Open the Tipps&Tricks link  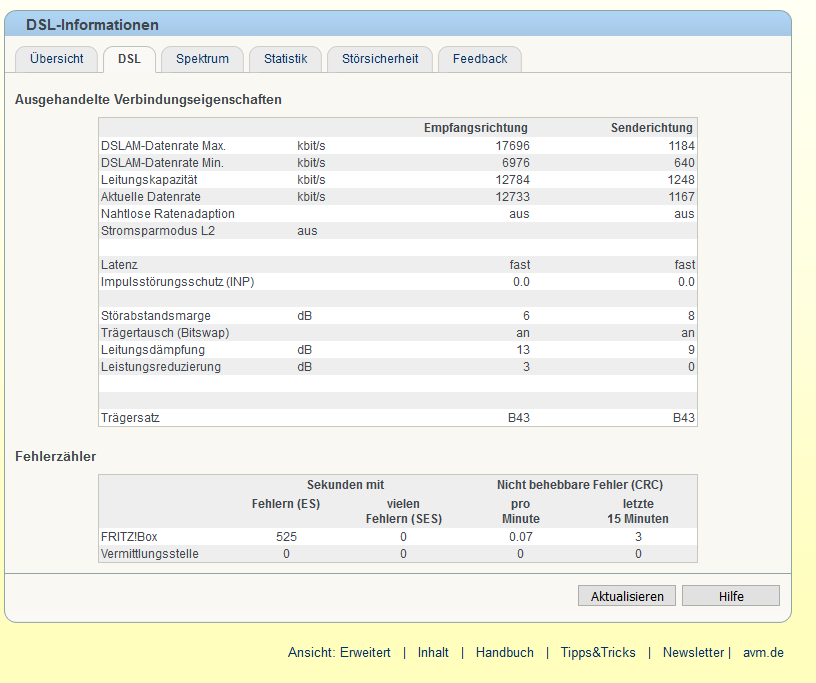point(598,653)
